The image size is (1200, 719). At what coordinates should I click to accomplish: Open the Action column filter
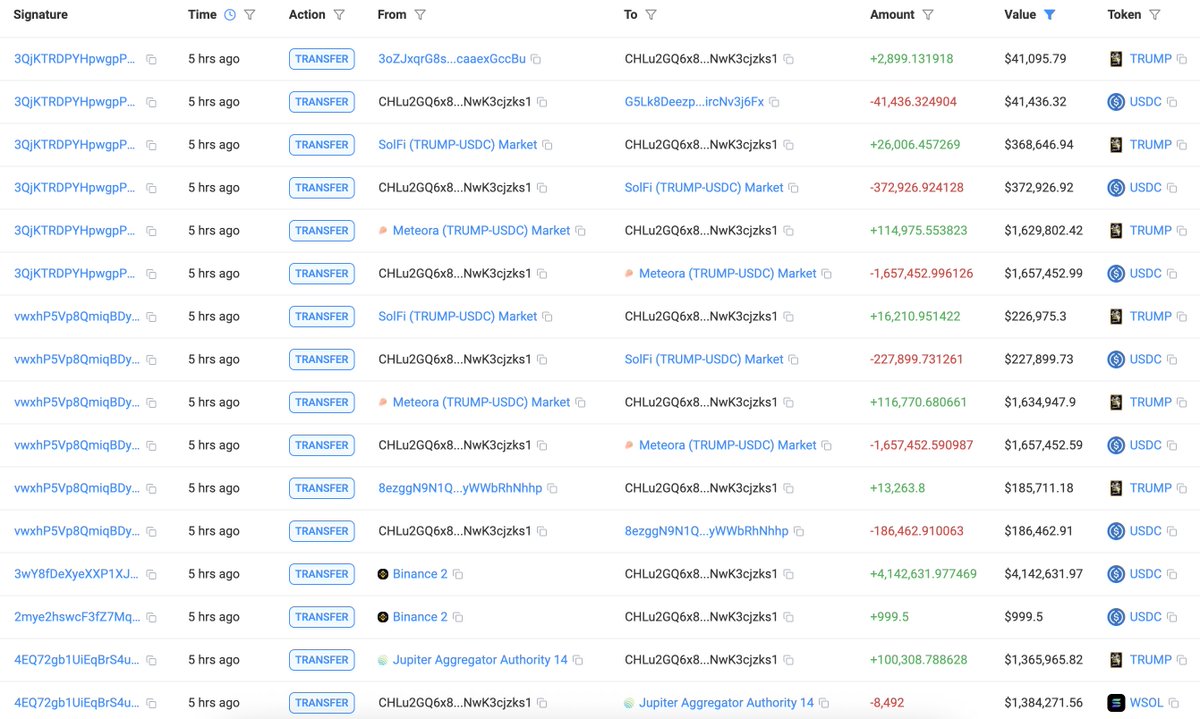click(x=339, y=15)
